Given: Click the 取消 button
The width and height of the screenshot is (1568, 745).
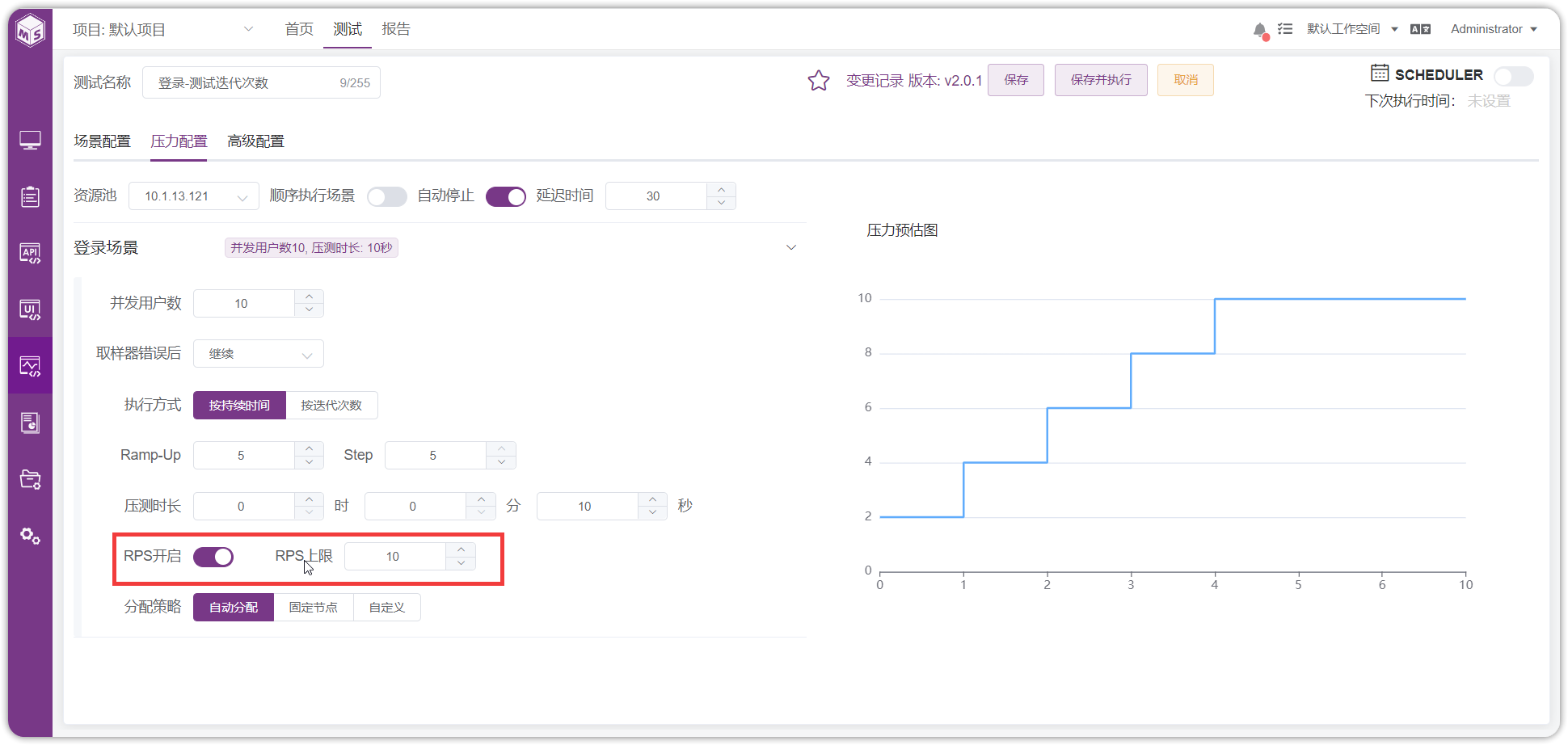Looking at the screenshot, I should [x=1186, y=80].
